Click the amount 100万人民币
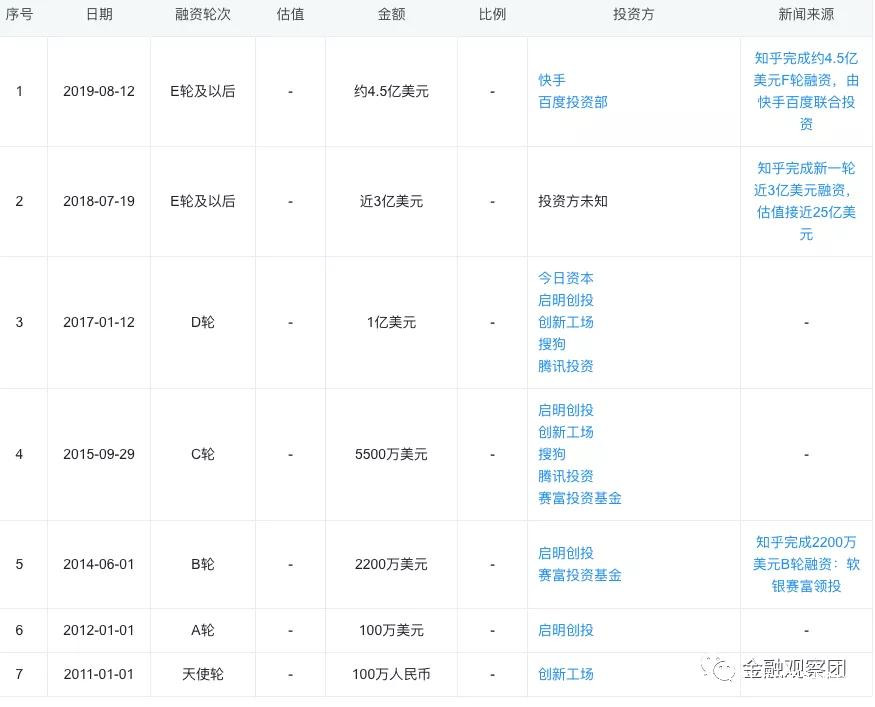Viewport: 875px width, 707px height. click(391, 674)
